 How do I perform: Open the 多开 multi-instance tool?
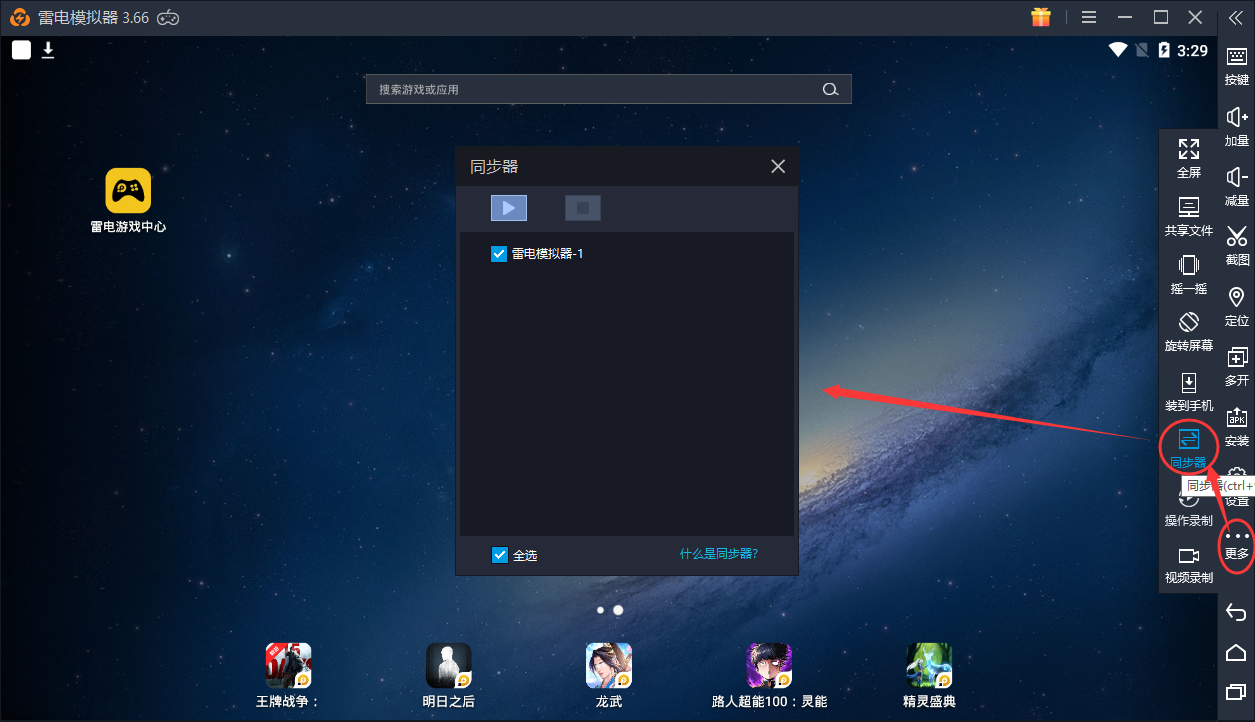coord(1237,367)
